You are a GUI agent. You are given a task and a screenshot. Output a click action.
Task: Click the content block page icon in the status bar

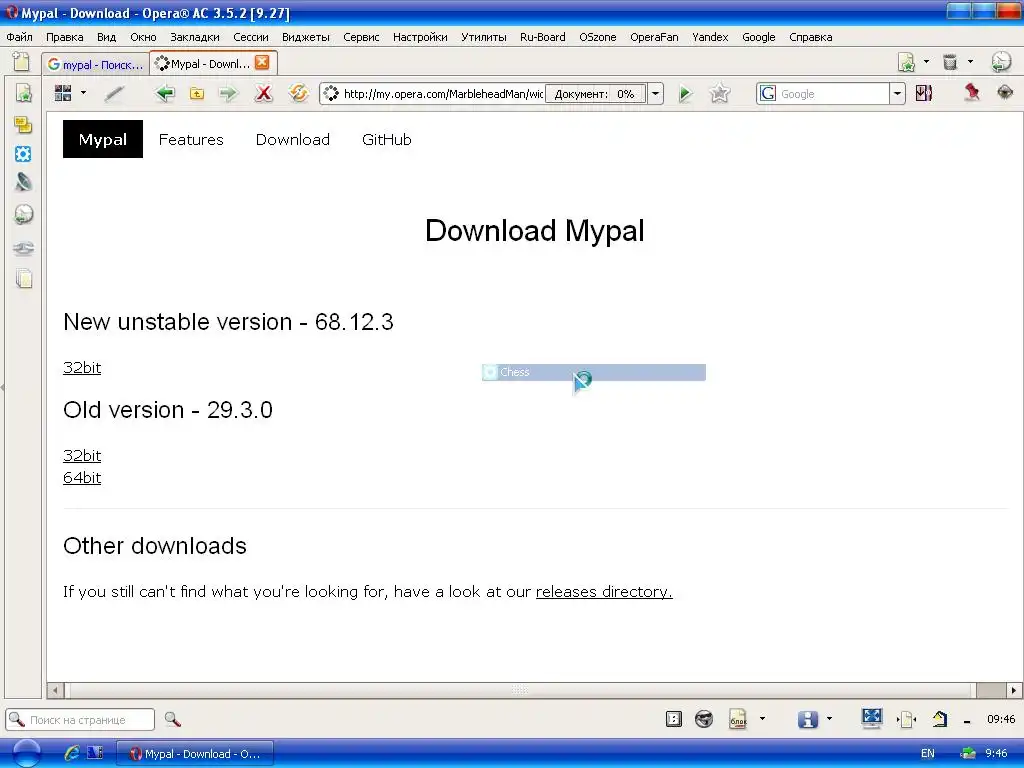pyautogui.click(x=737, y=719)
